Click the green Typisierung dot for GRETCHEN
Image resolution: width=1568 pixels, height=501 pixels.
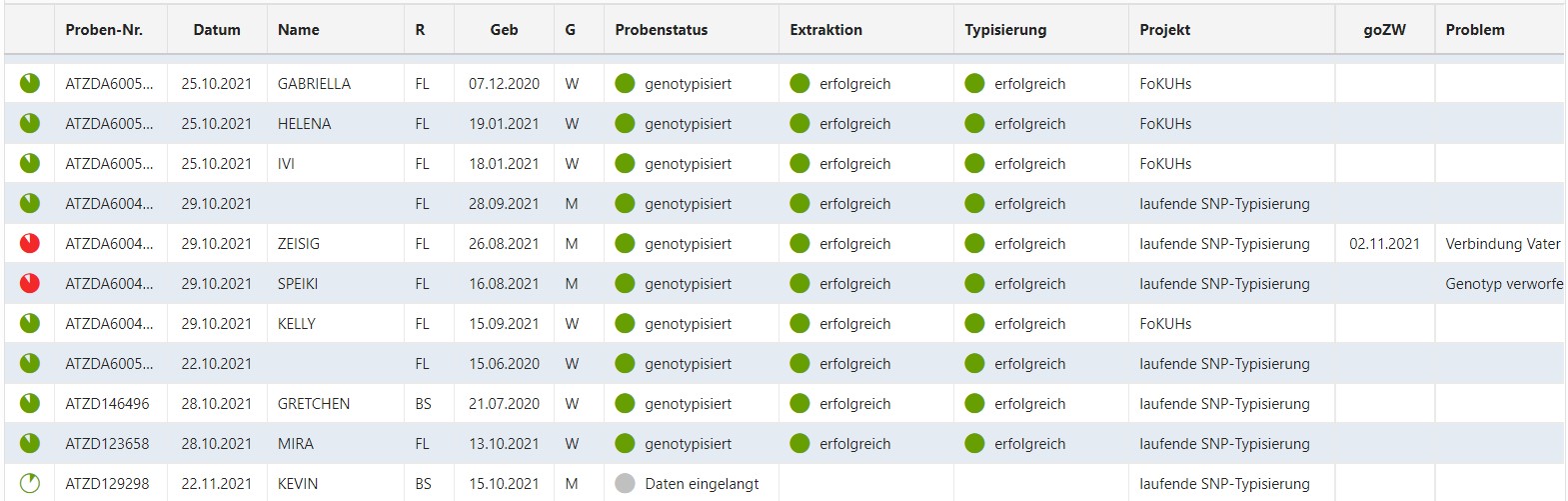pos(974,404)
